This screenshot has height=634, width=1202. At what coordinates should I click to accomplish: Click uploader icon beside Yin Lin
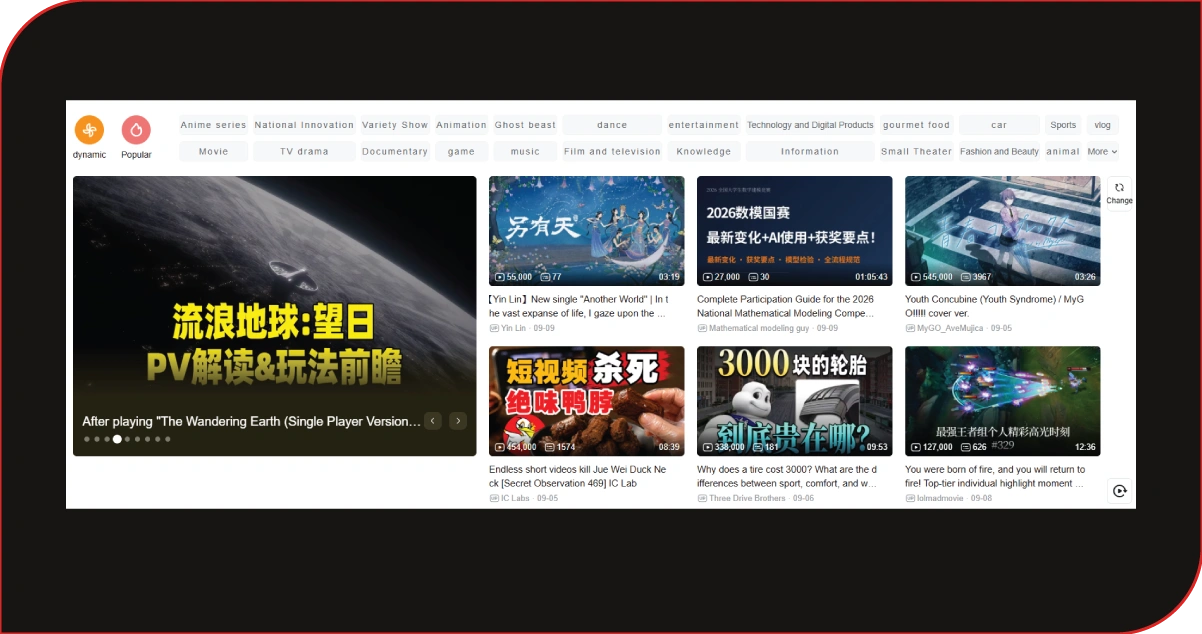coord(494,328)
